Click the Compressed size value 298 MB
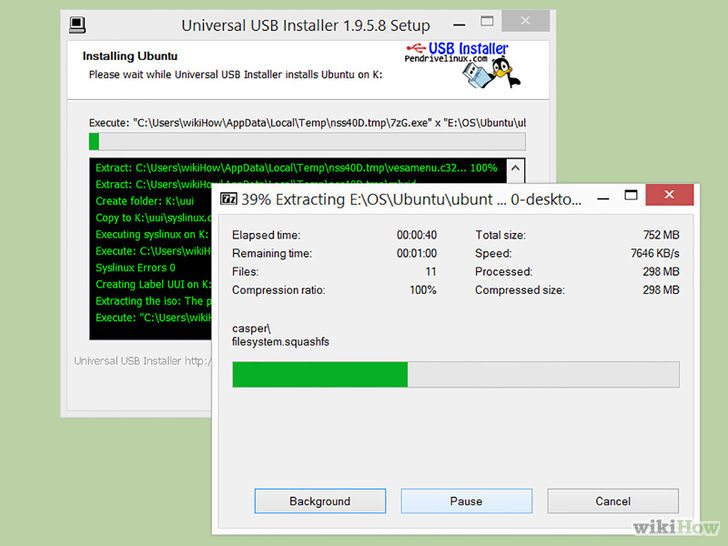 click(x=661, y=290)
